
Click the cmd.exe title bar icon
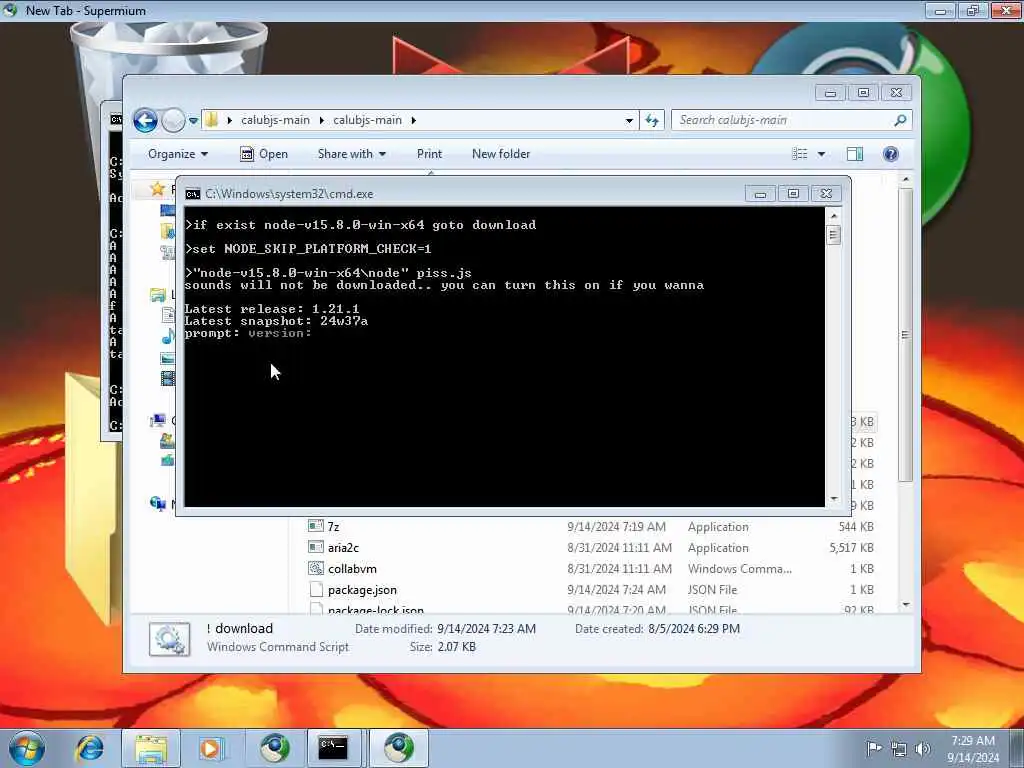(193, 194)
